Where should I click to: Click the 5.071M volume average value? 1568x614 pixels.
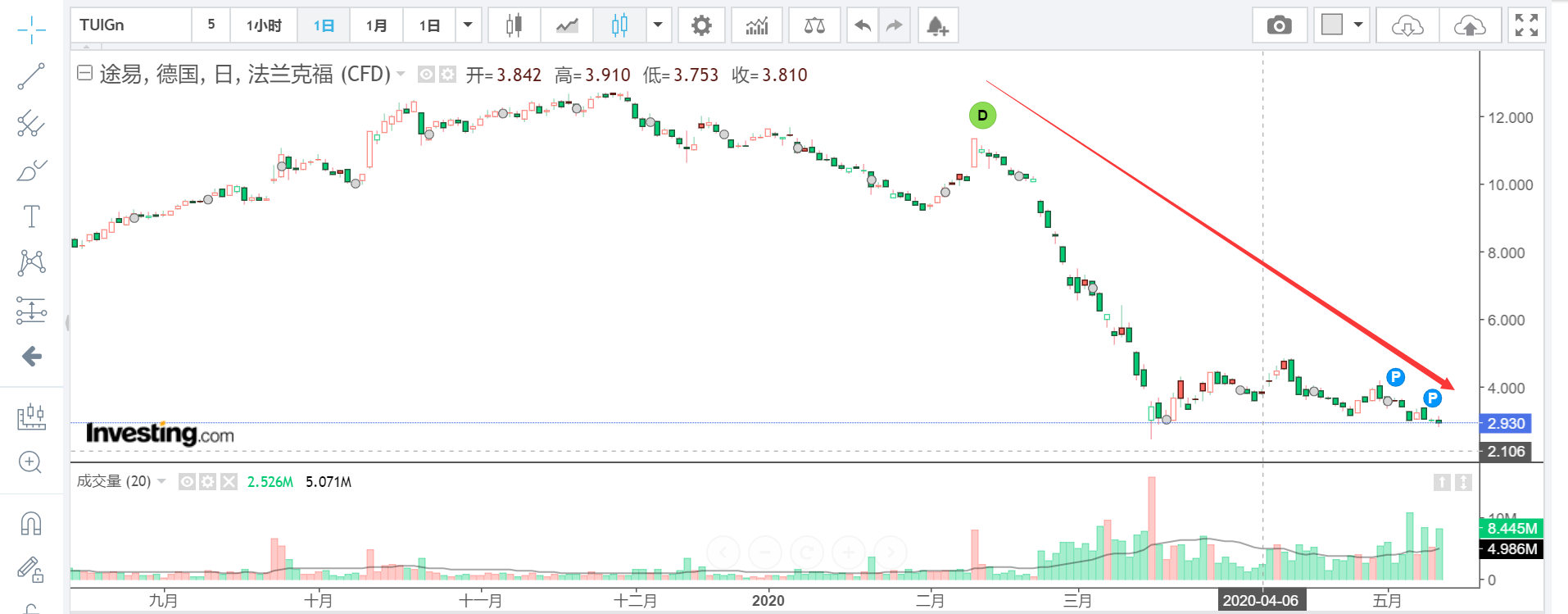(329, 482)
